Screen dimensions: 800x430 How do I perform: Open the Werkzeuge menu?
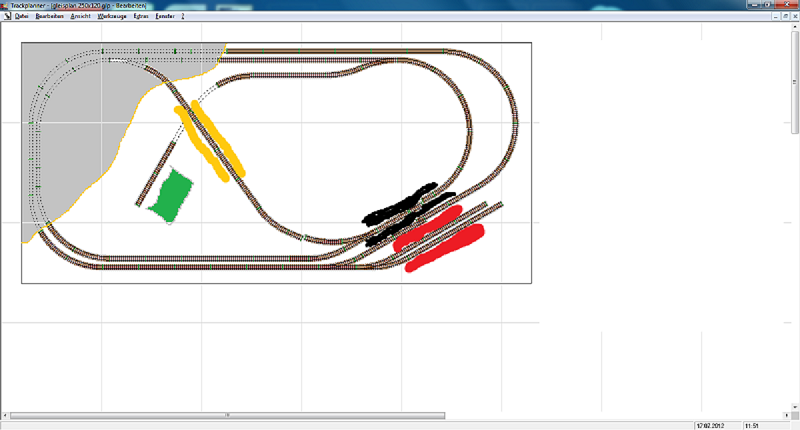(111, 16)
